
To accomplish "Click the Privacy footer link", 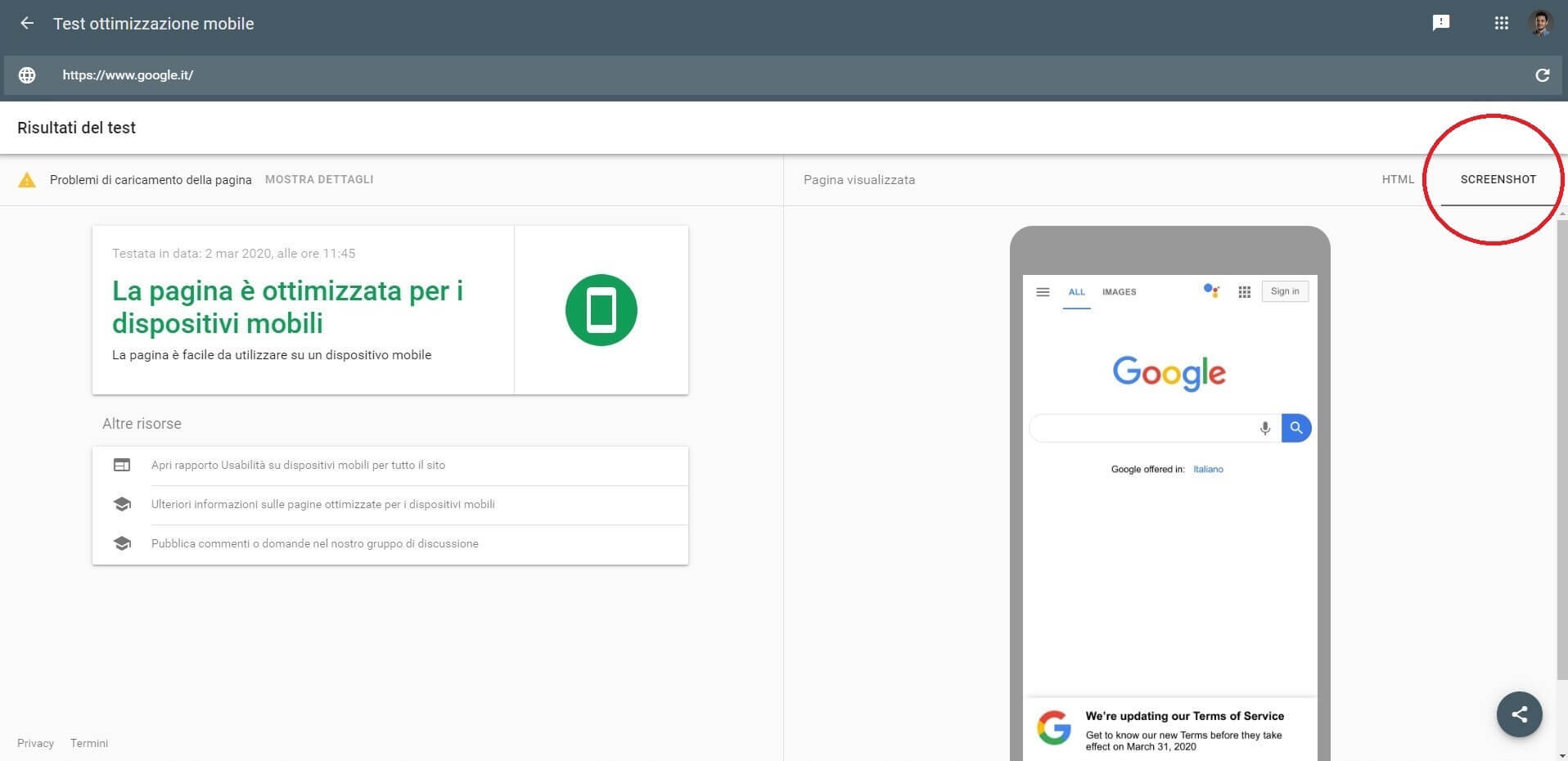I will point(35,743).
